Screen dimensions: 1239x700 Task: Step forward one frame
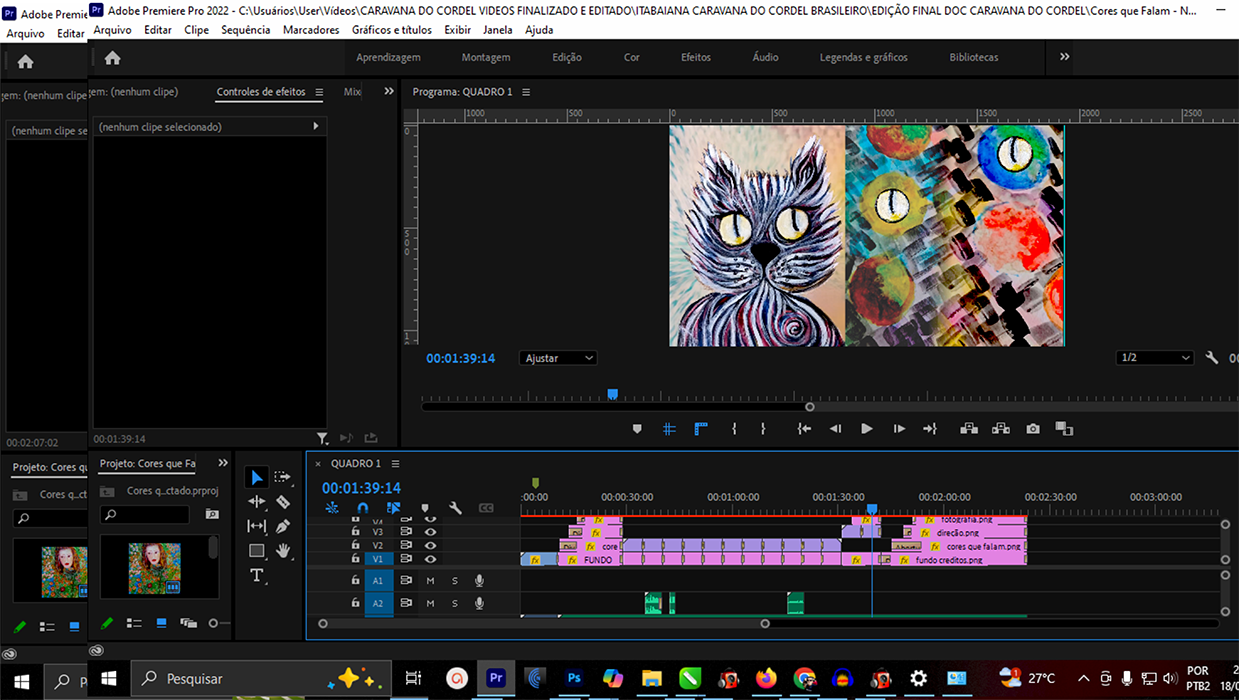point(899,429)
